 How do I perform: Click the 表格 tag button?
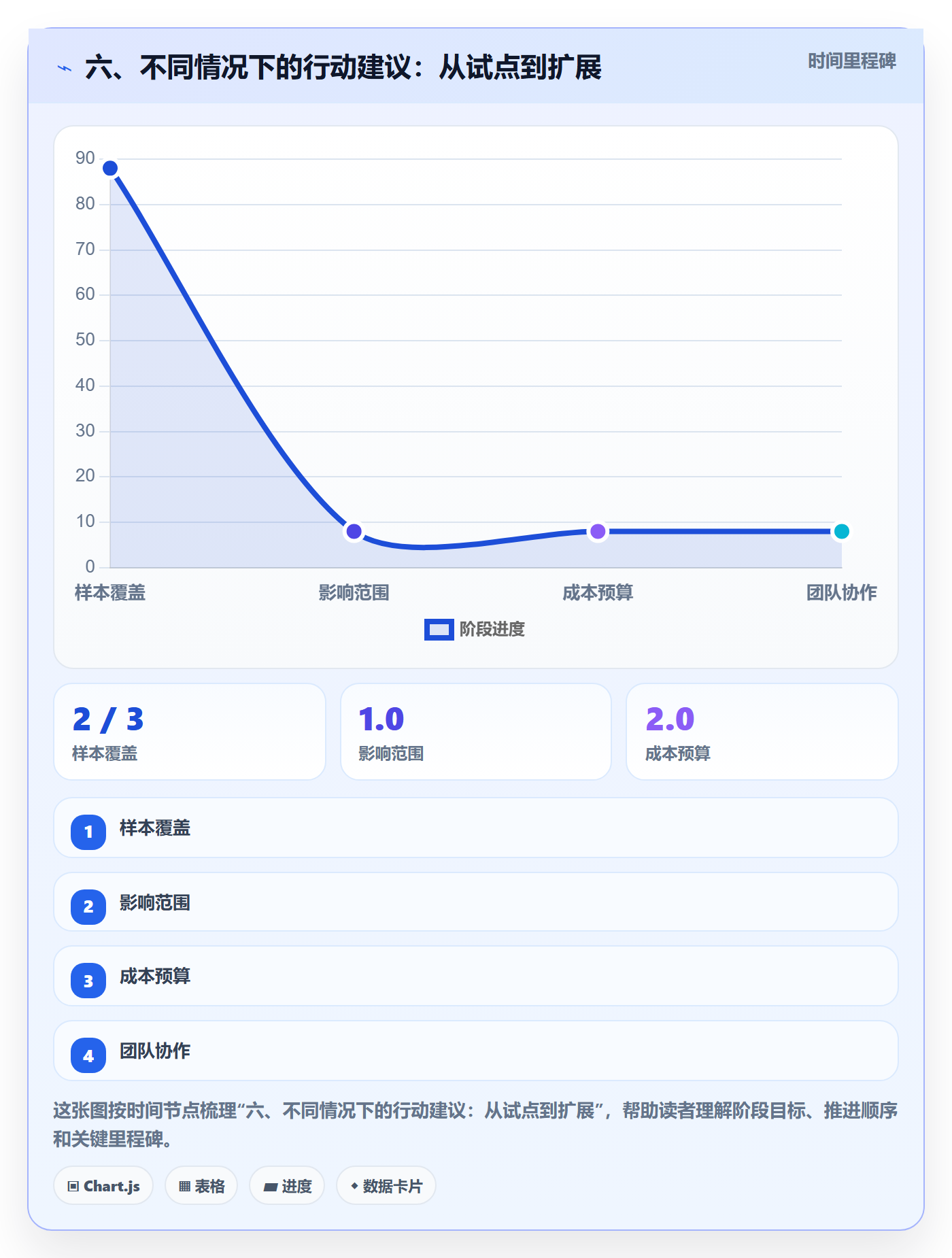(x=201, y=1186)
